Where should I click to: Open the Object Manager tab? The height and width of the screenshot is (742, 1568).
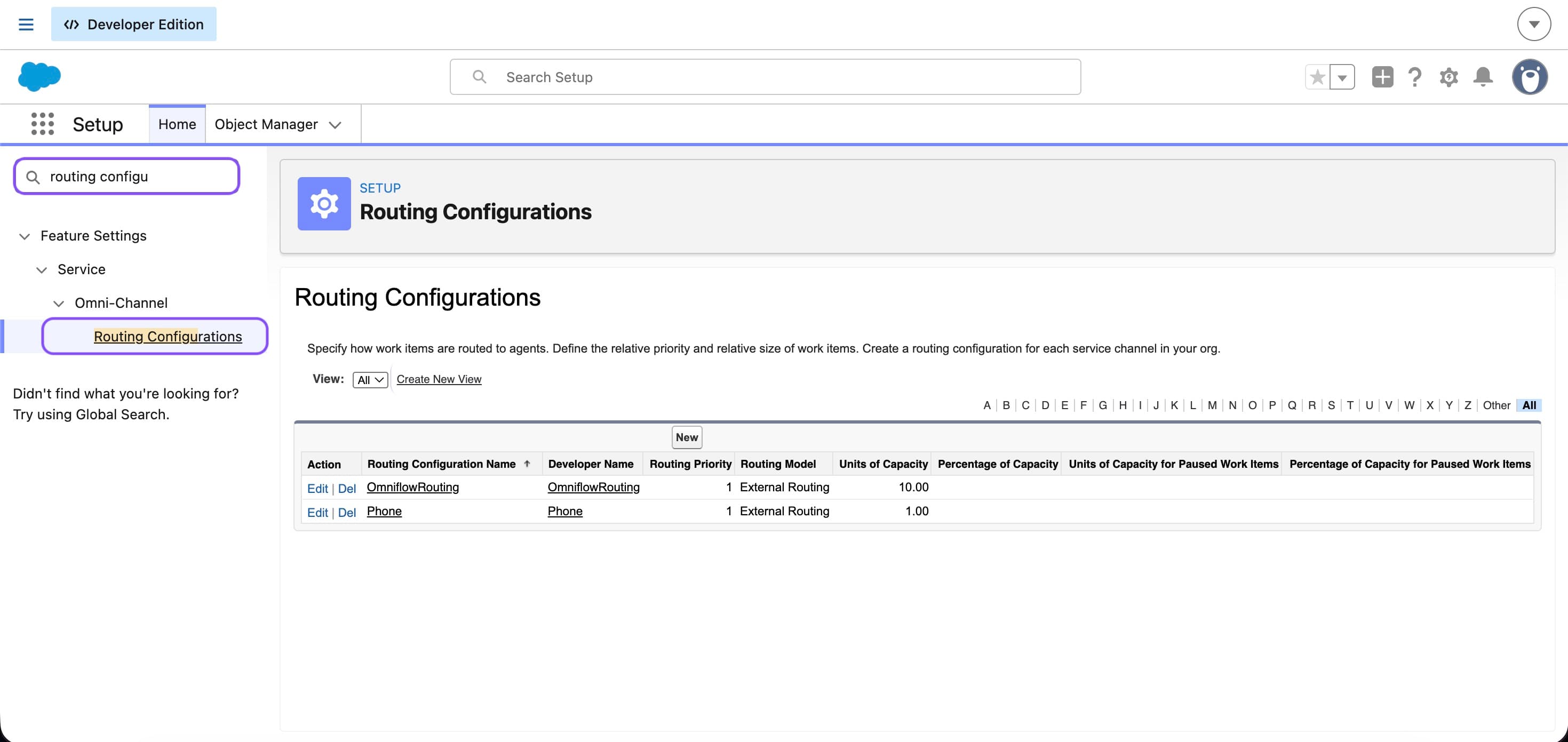(x=266, y=124)
